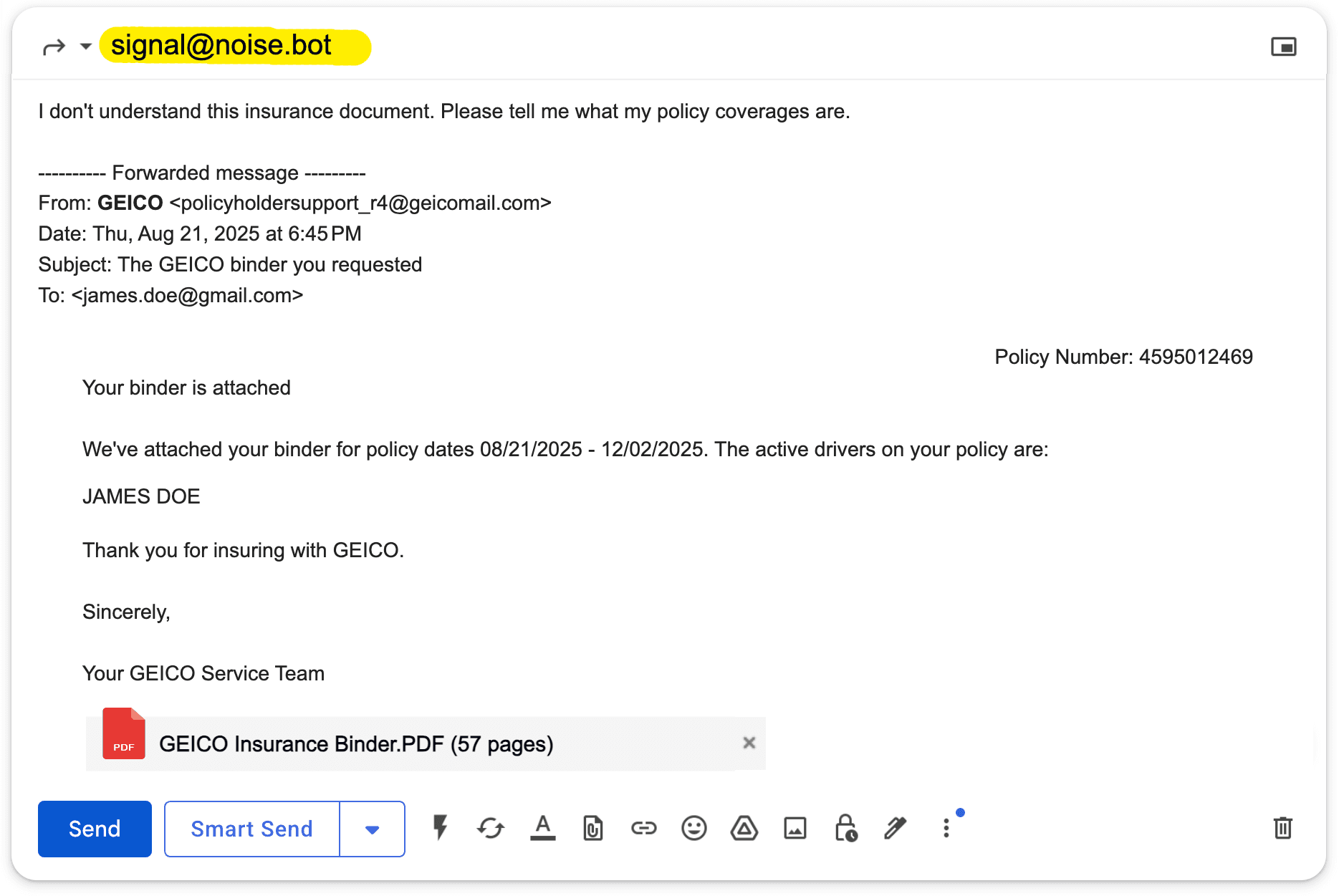This screenshot has height=896, width=1339.
Task: Insert your signature with the pen icon
Action: pos(894,829)
